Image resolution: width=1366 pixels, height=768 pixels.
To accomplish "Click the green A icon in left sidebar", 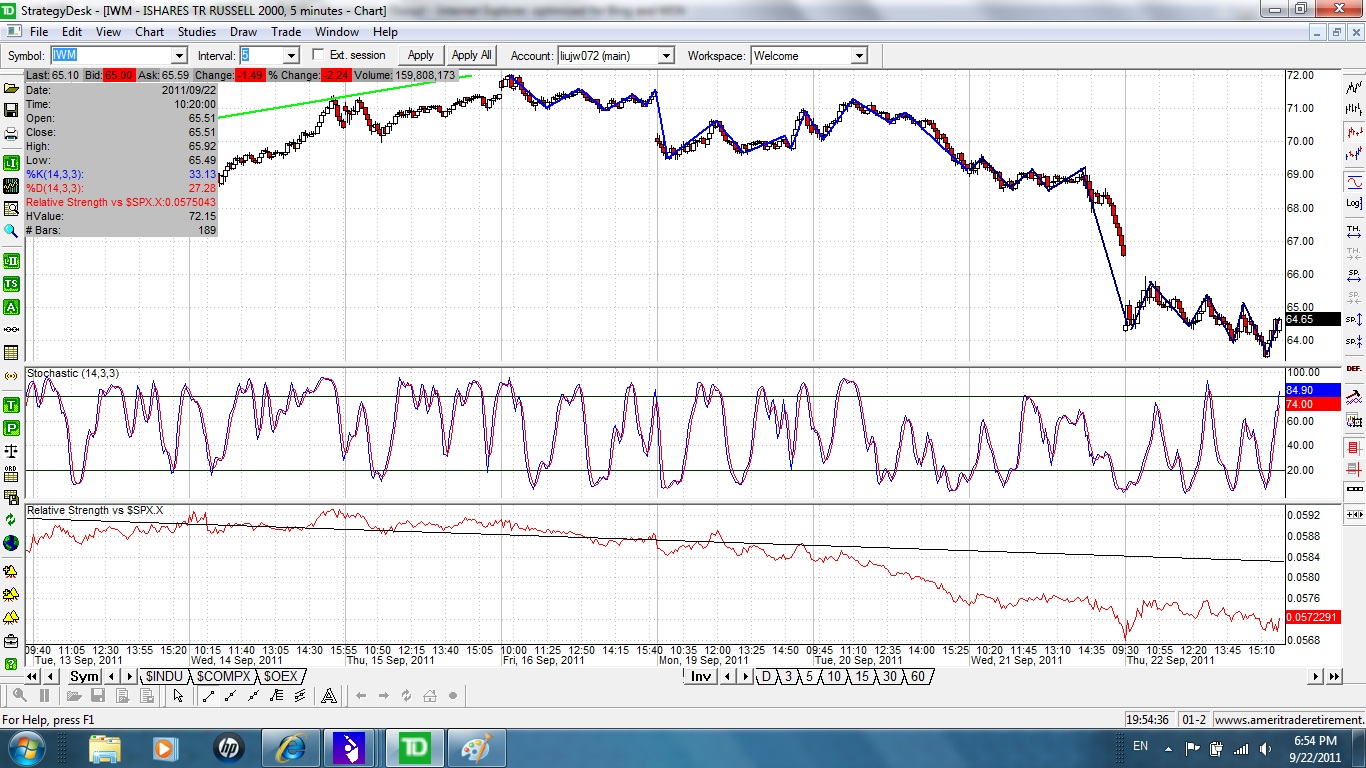I will pyautogui.click(x=11, y=307).
